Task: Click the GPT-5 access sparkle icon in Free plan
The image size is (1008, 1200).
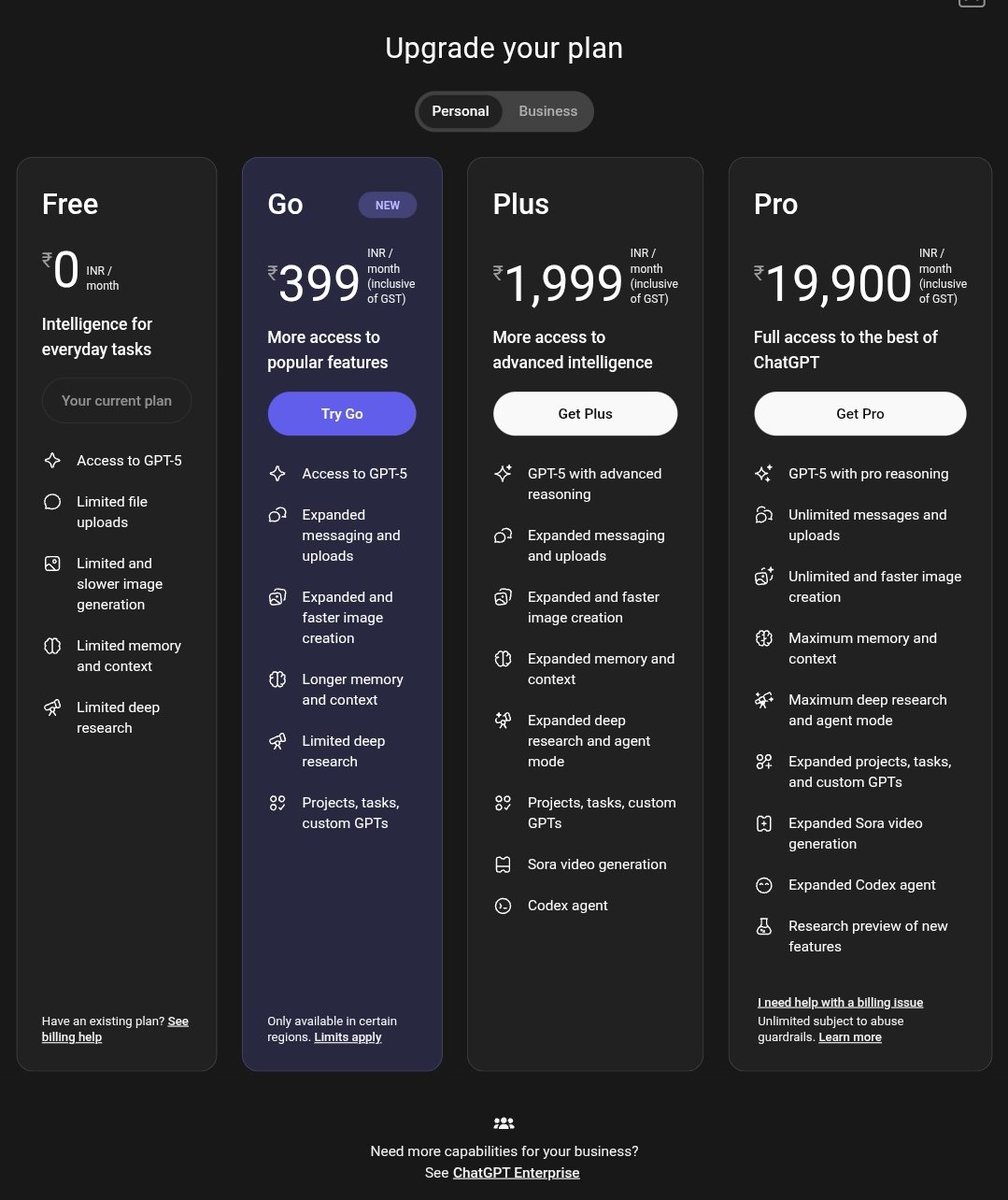Action: tap(52, 460)
